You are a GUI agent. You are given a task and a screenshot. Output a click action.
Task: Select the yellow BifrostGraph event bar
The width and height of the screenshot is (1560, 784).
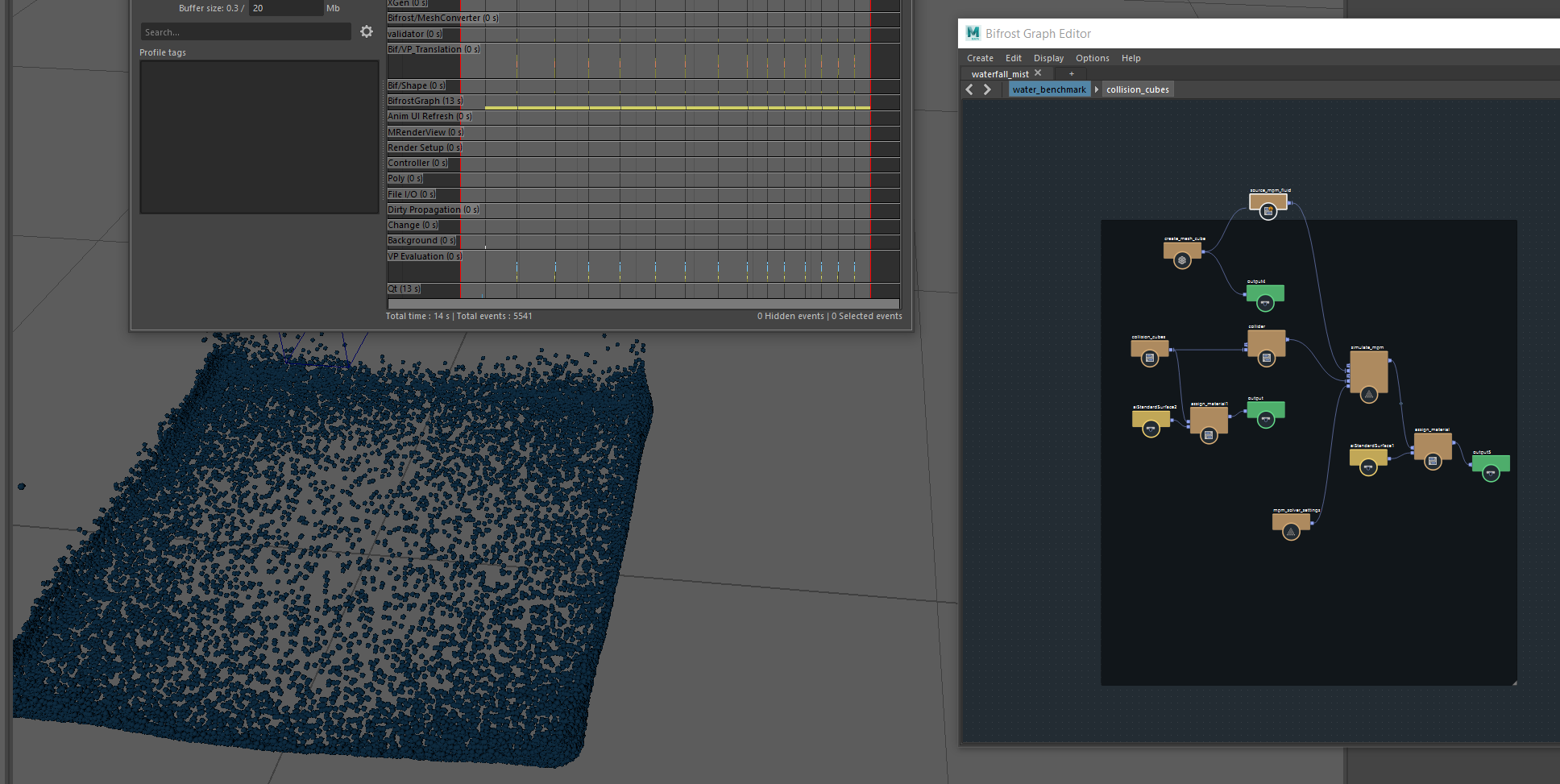677,107
